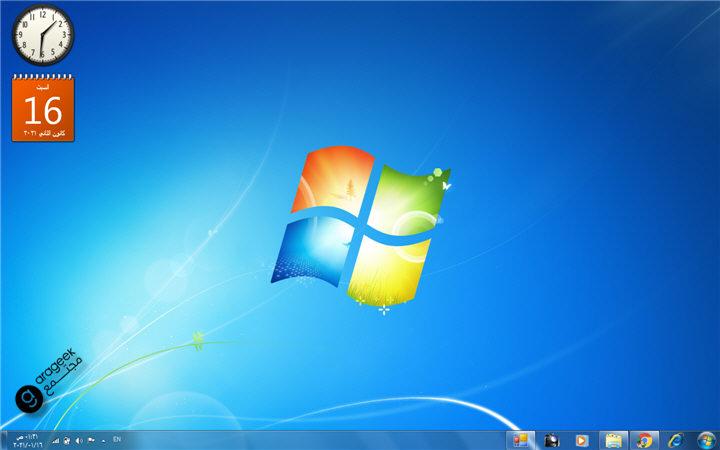This screenshot has height=450, width=720.
Task: Show hidden system tray icons
Action: (103, 440)
